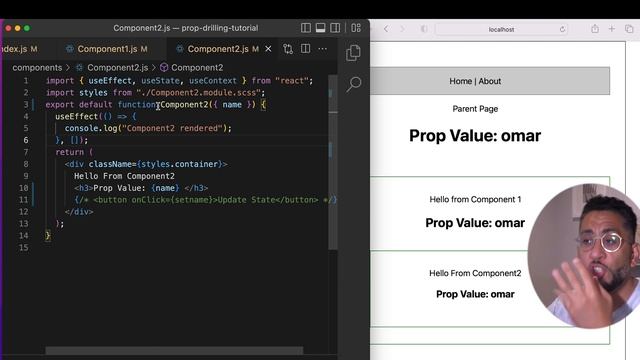Click "{name}" expression on line 10

point(165,188)
